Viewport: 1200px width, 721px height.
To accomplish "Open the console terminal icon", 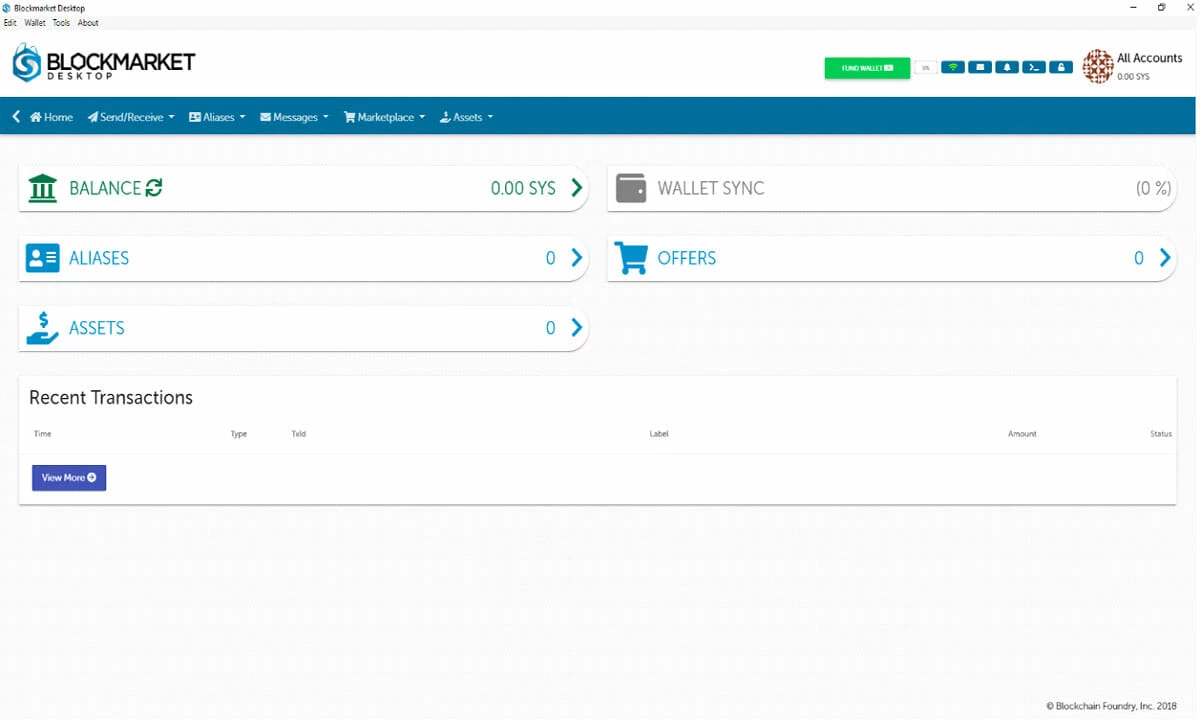I will 1034,68.
